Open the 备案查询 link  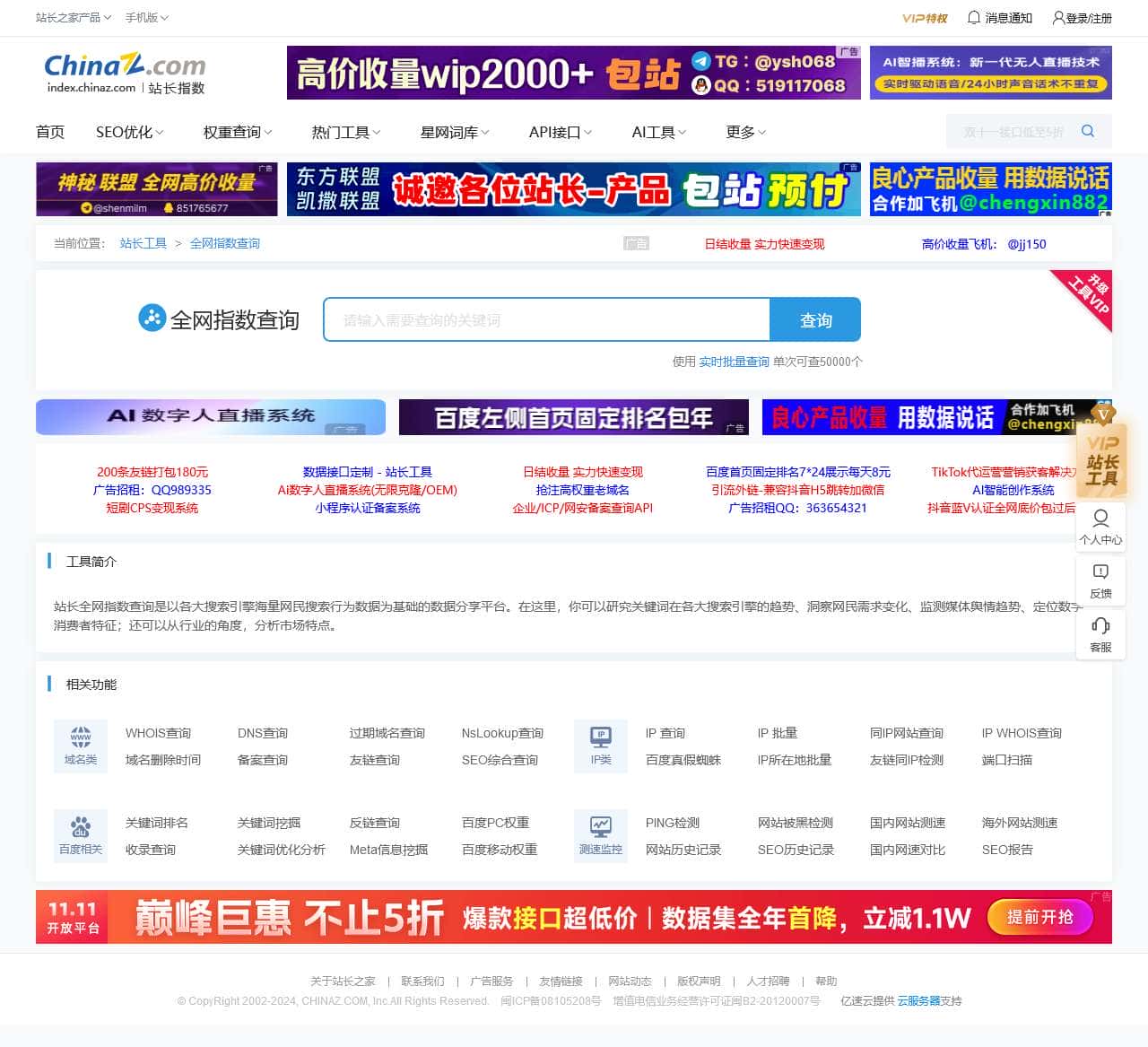point(263,760)
